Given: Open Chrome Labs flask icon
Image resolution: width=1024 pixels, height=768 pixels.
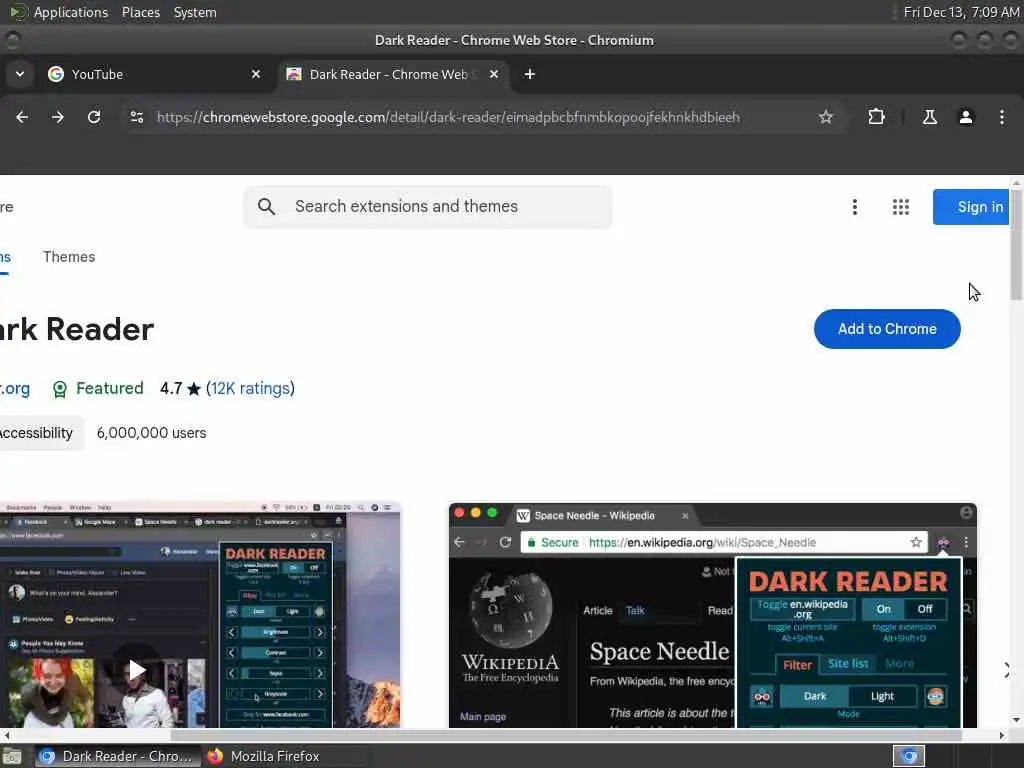Looking at the screenshot, I should (929, 117).
